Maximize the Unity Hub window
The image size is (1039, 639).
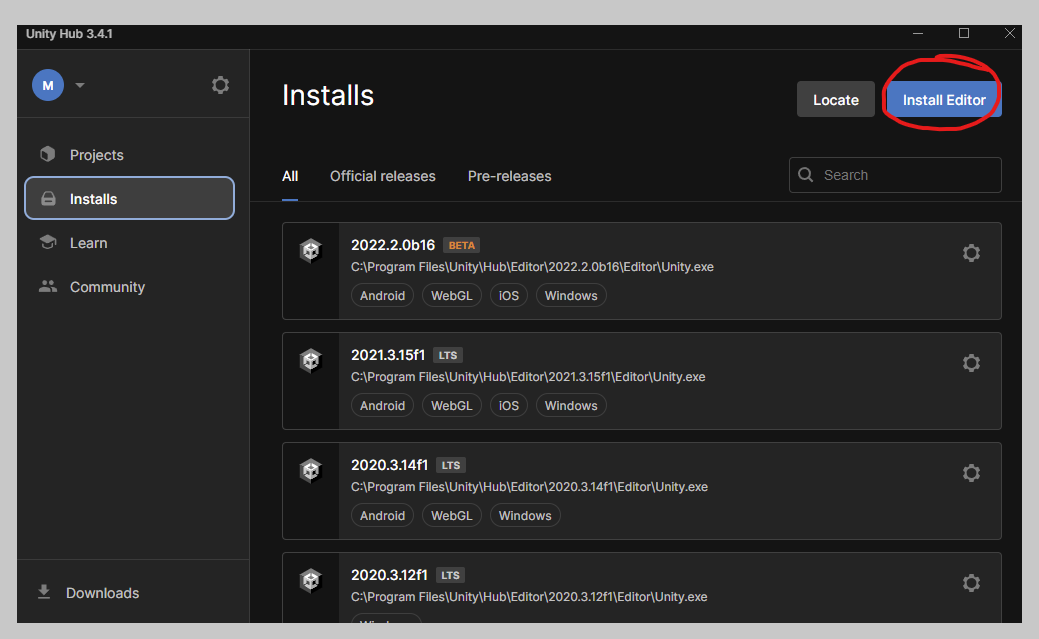pyautogui.click(x=964, y=33)
